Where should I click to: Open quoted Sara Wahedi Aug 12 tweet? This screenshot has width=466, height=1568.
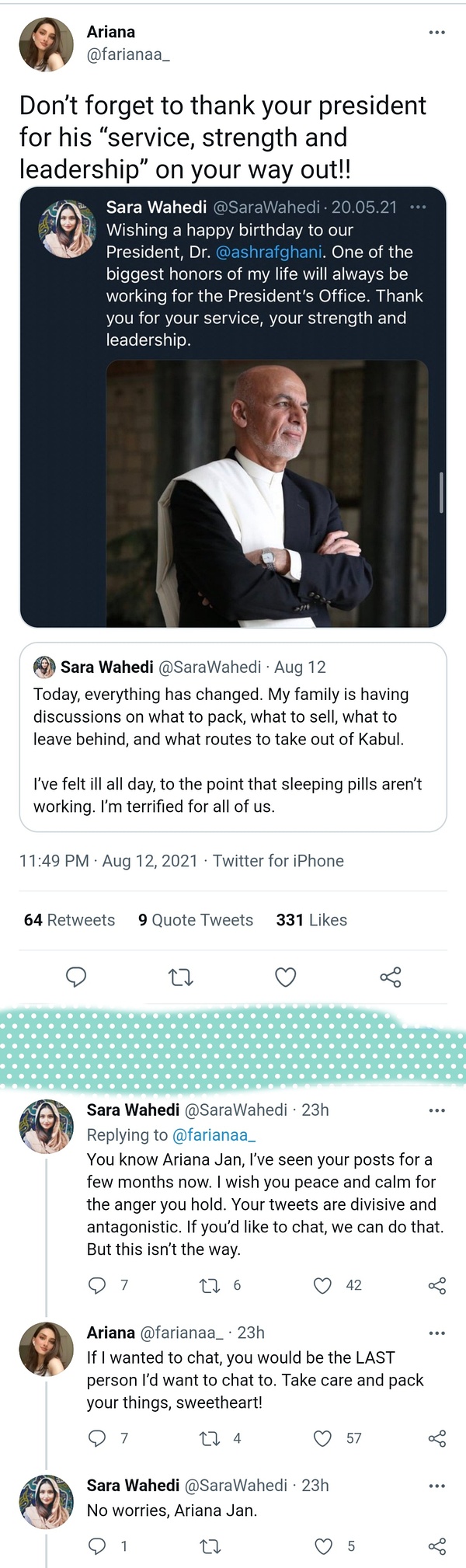click(232, 737)
